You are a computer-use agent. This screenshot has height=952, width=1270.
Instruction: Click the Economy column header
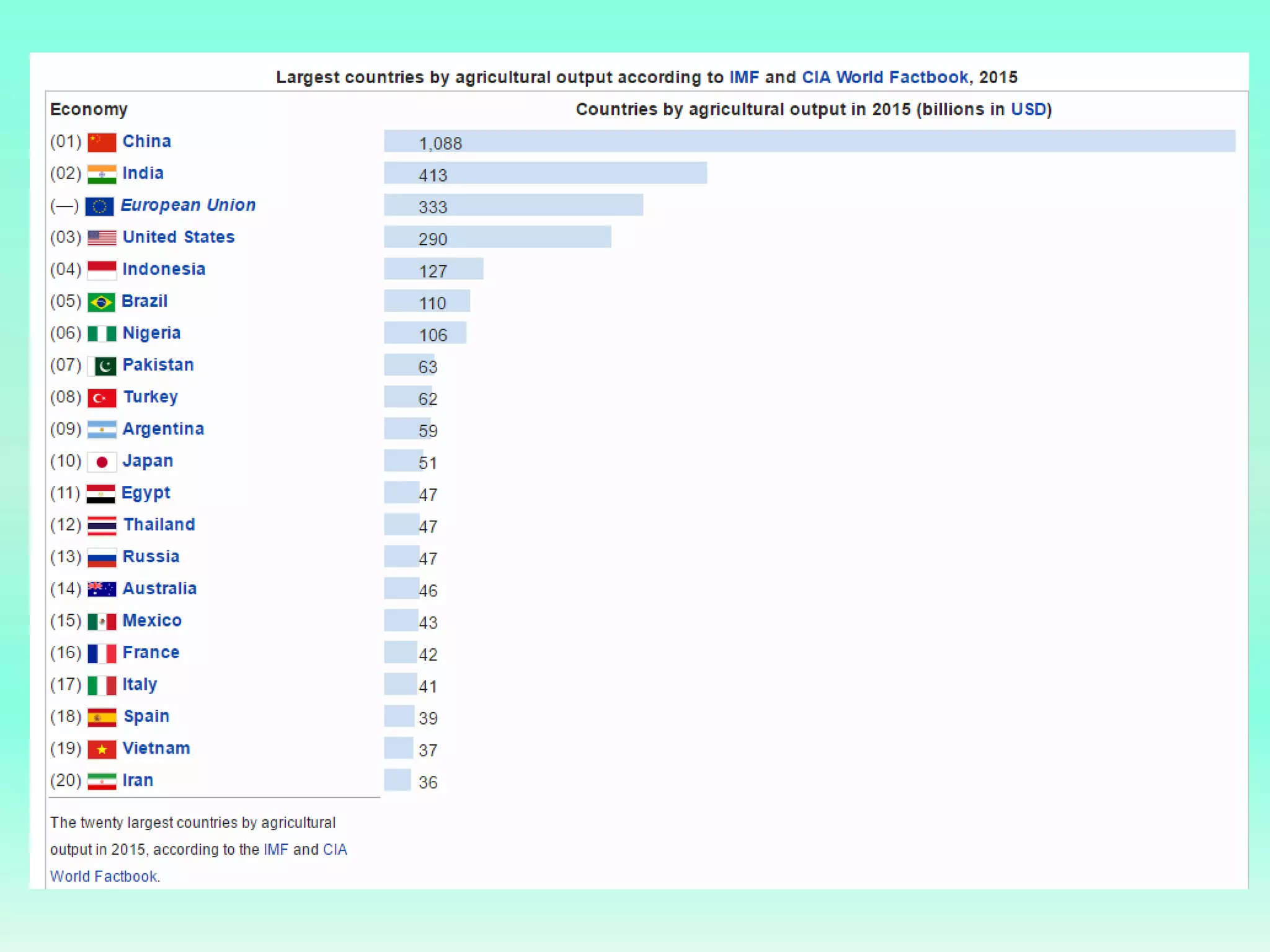point(89,109)
